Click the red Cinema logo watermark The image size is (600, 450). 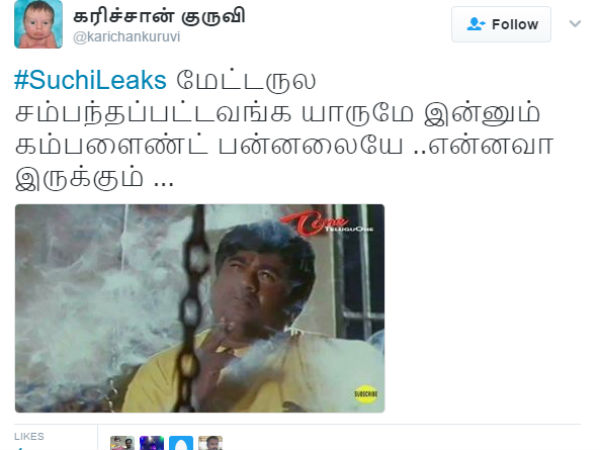tap(326, 223)
